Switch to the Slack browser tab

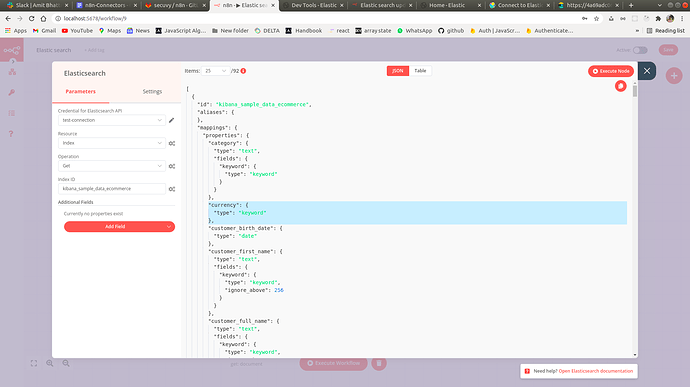coord(37,5)
